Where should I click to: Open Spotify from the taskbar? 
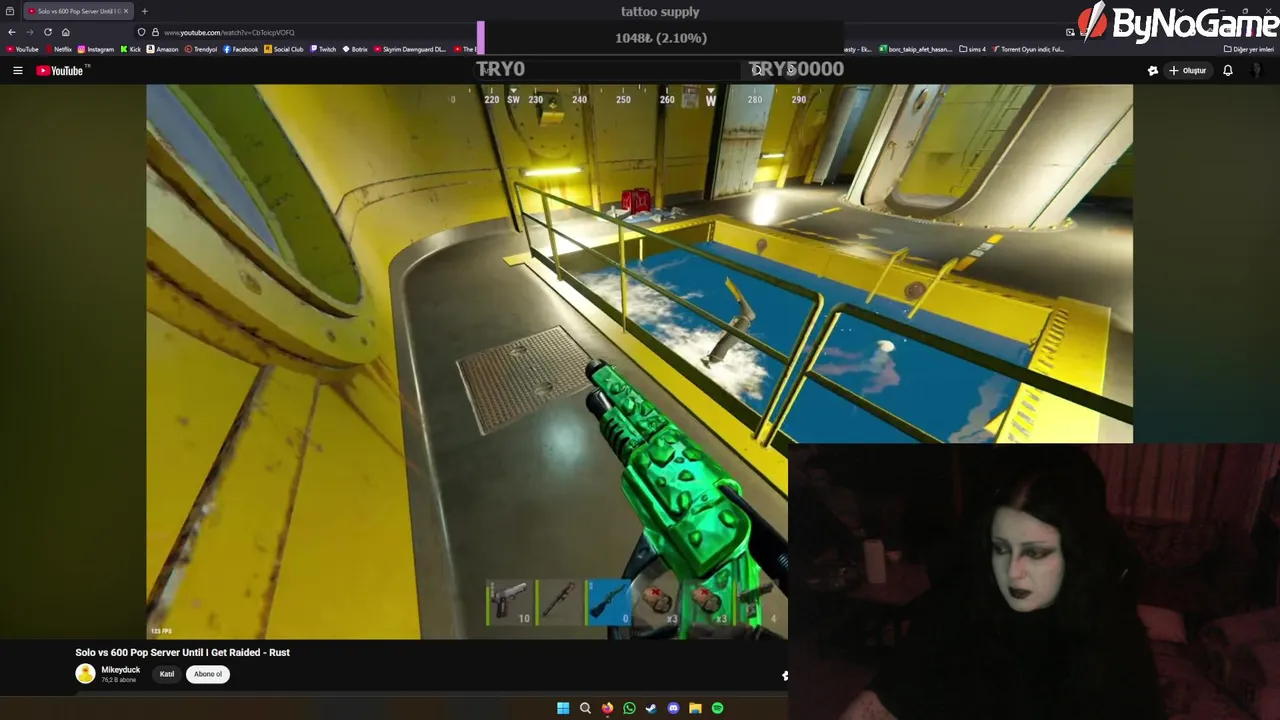pos(717,708)
